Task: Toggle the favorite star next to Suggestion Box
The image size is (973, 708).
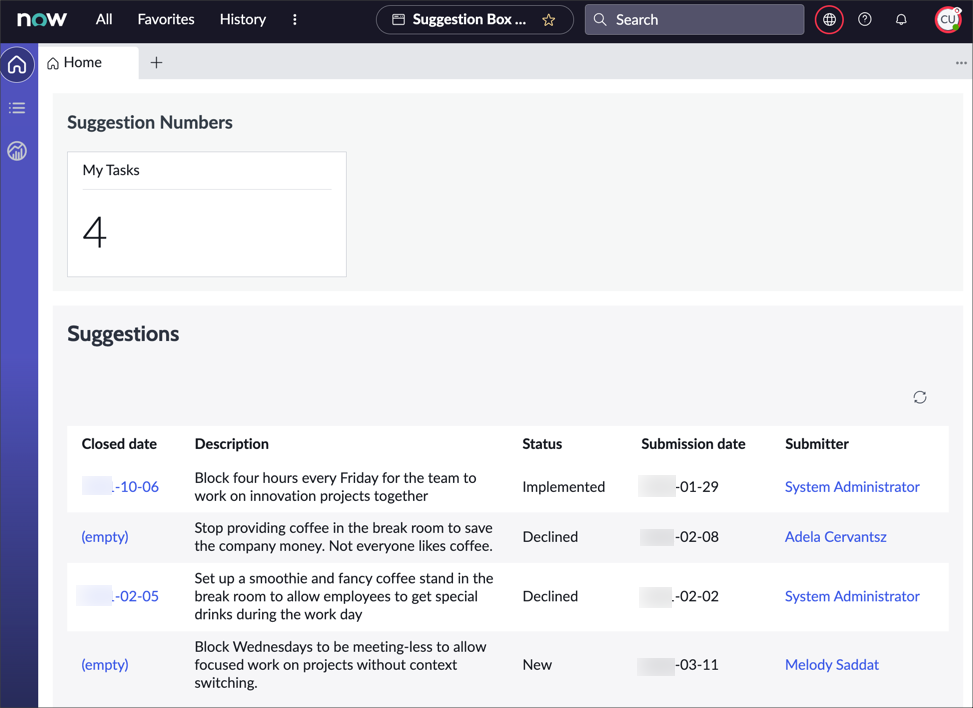Action: 549,19
